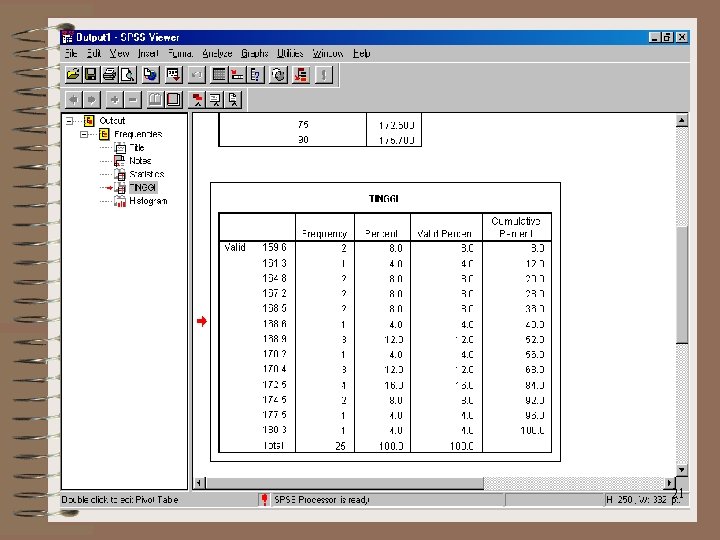Open the View menu
Screen dimensions: 720x540
pos(119,54)
